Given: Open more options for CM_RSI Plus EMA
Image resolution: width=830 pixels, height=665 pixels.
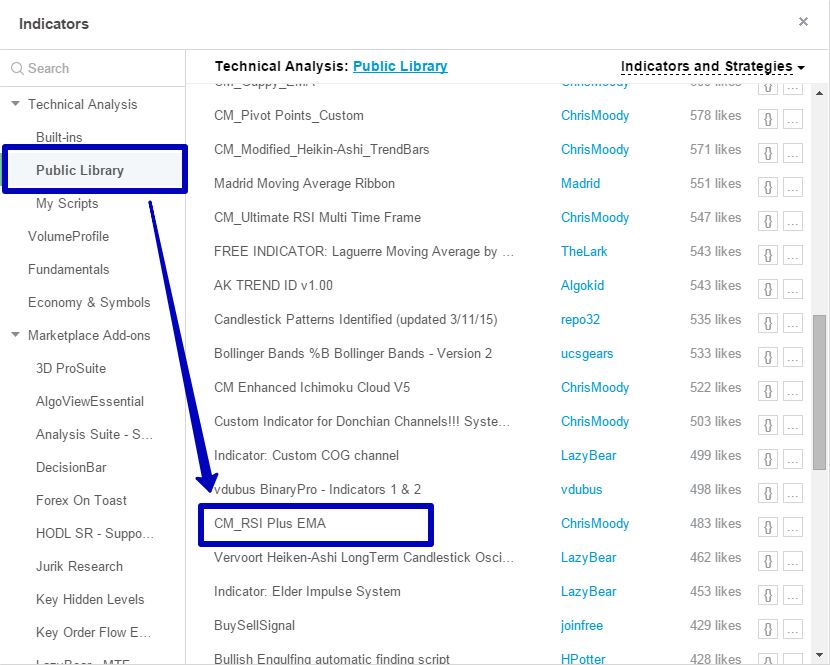Looking at the screenshot, I should [x=793, y=524].
